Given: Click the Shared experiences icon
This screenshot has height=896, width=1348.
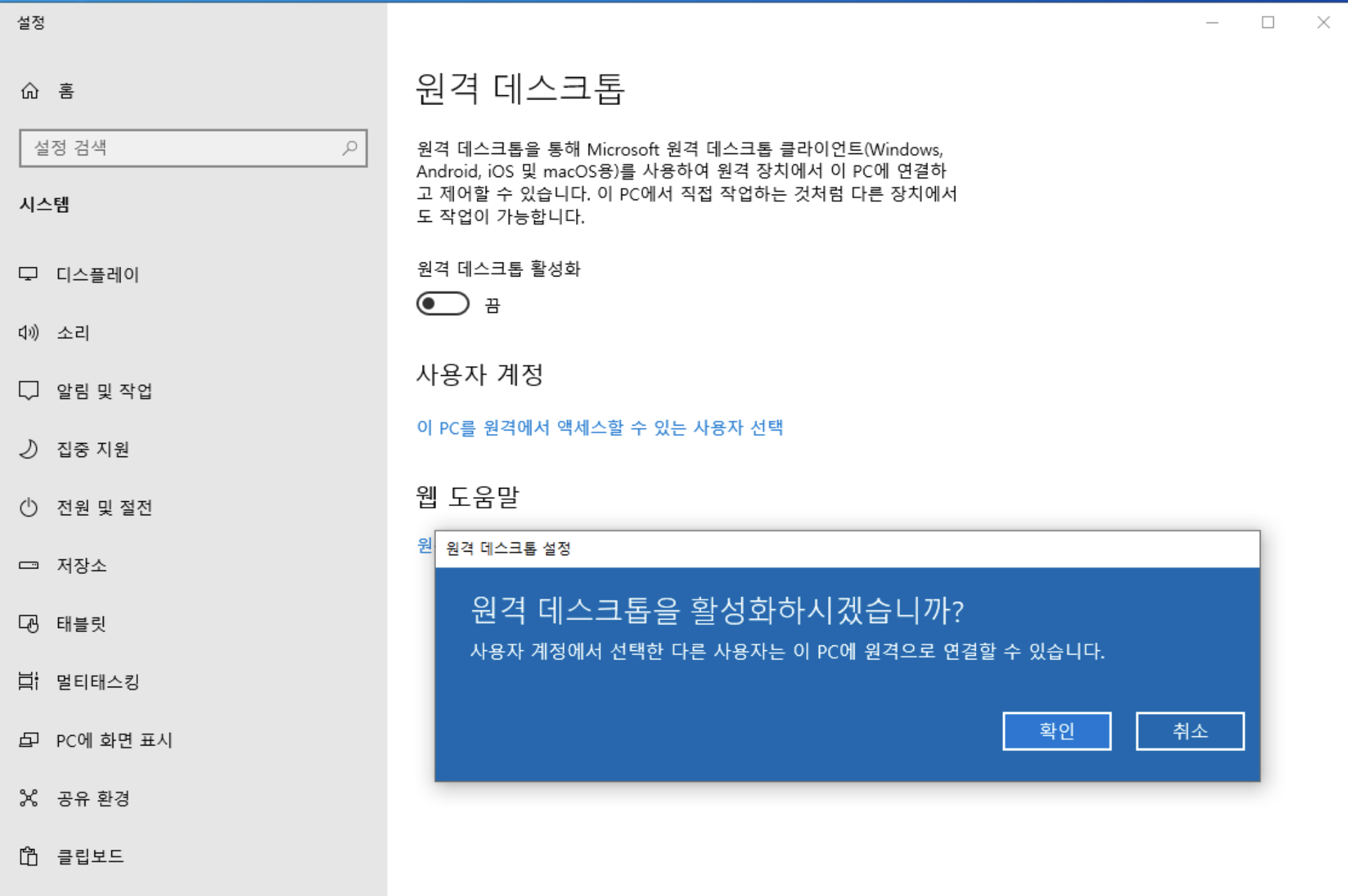Looking at the screenshot, I should (29, 798).
